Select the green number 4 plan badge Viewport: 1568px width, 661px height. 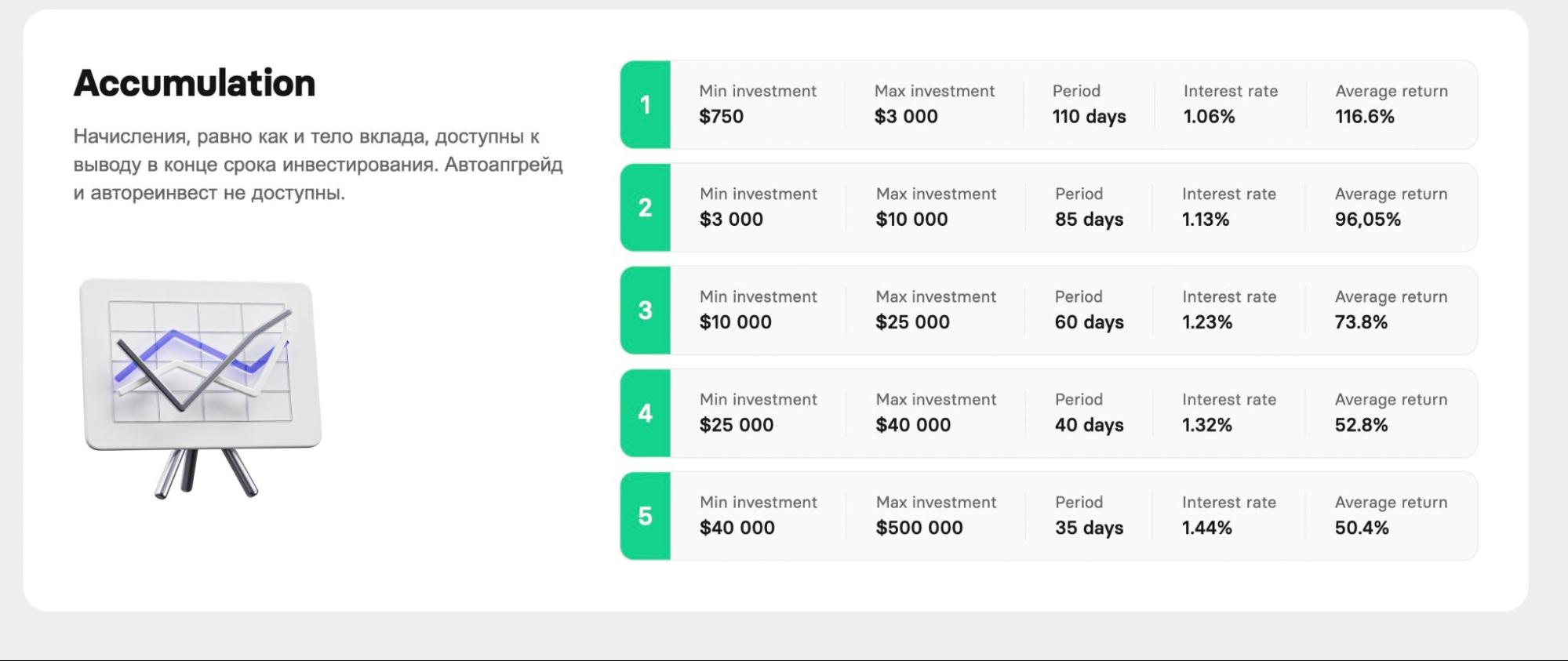click(x=645, y=413)
